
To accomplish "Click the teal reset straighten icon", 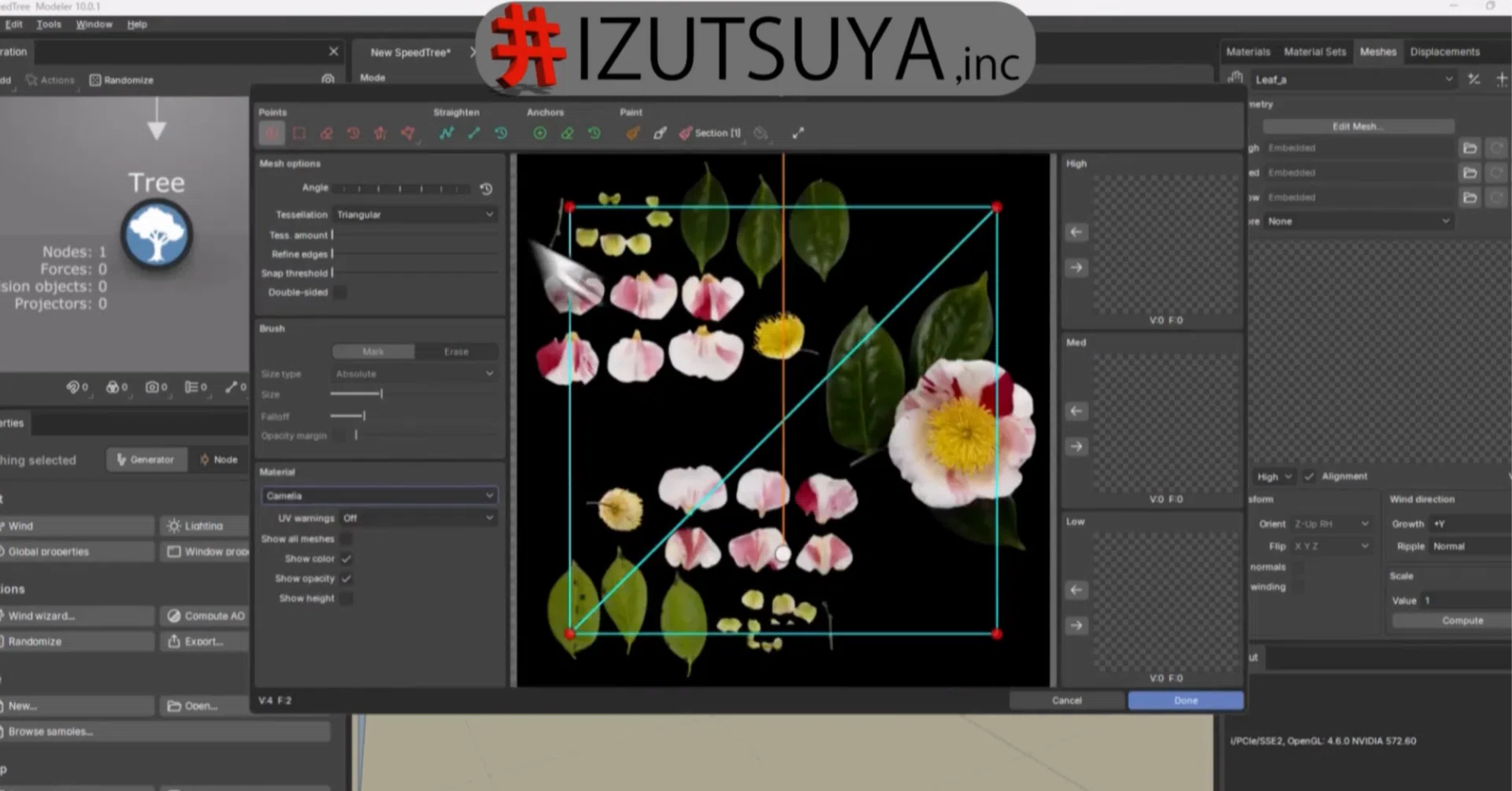I will pyautogui.click(x=501, y=134).
